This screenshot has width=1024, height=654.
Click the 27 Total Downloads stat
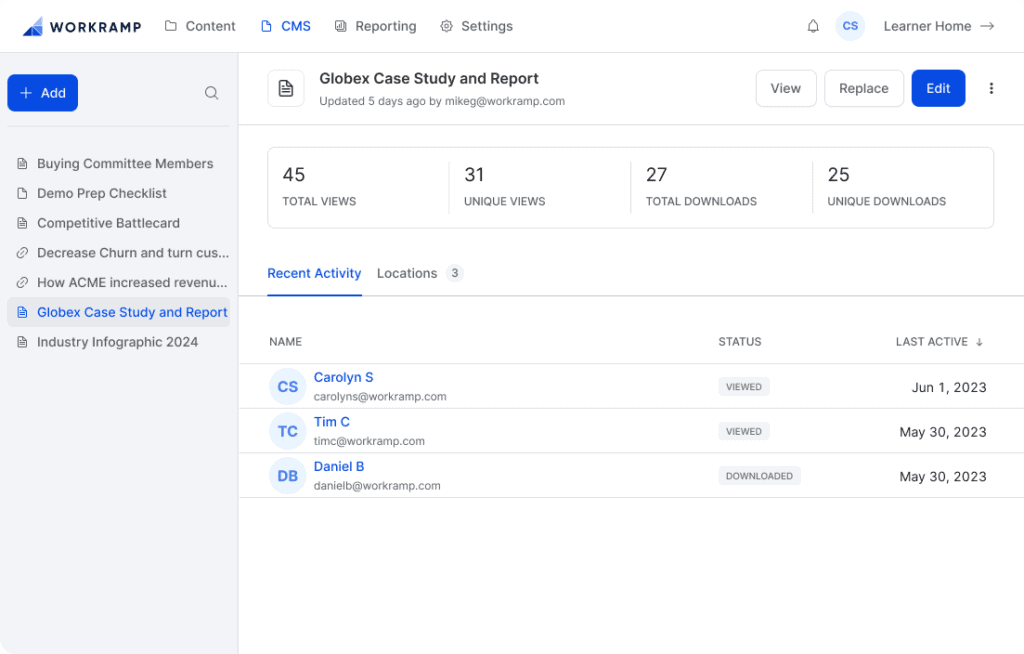pyautogui.click(x=701, y=187)
